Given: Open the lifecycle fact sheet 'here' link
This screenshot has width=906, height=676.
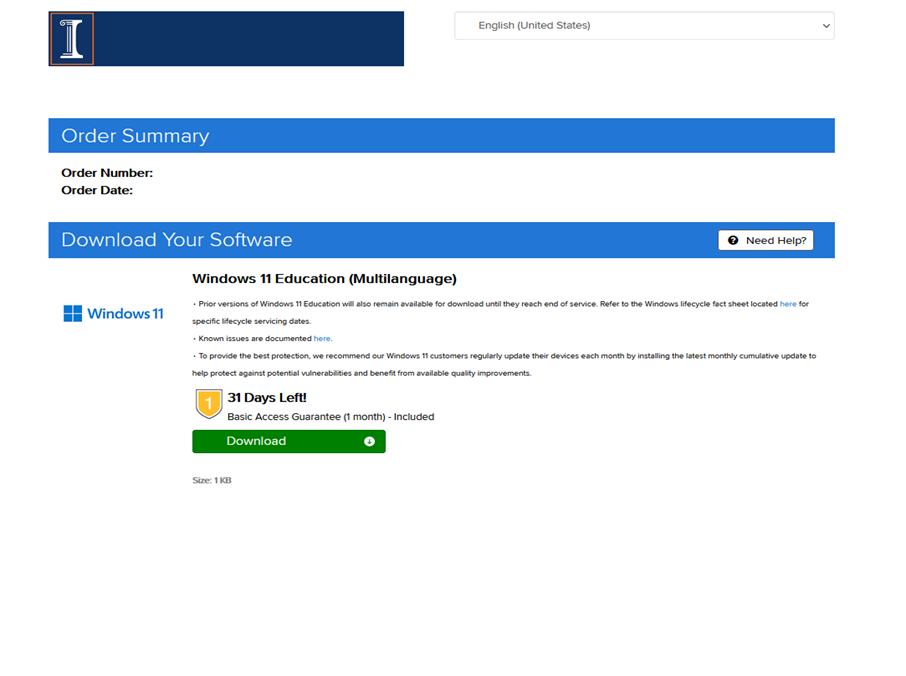Looking at the screenshot, I should point(788,304).
